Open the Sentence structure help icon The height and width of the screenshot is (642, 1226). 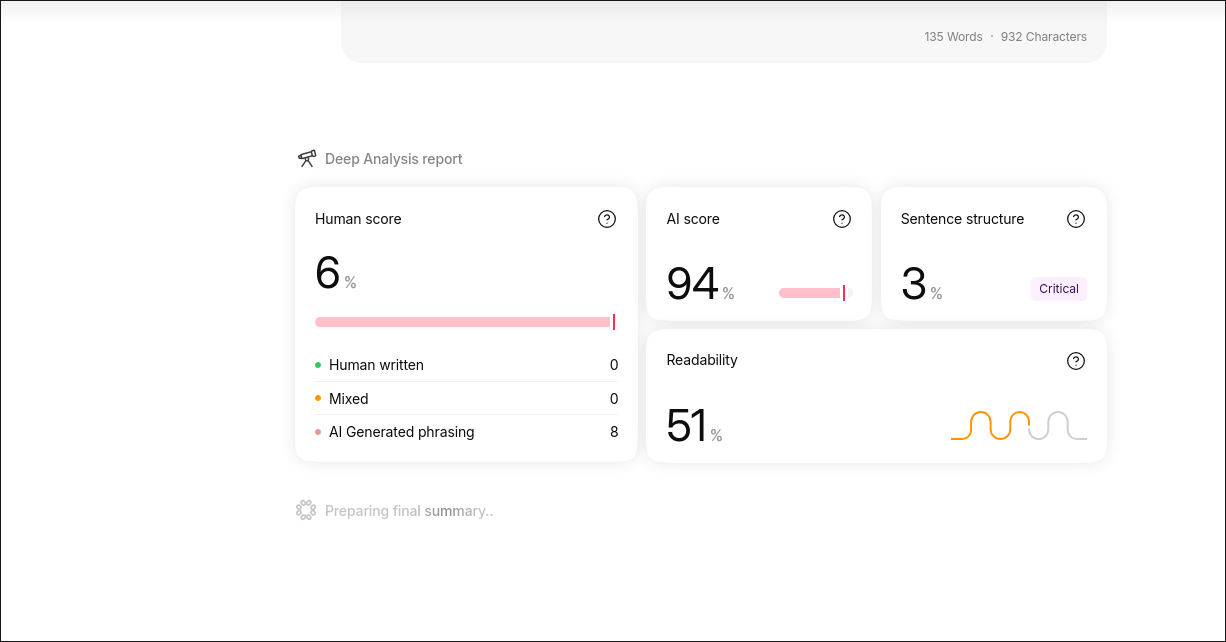coord(1076,219)
